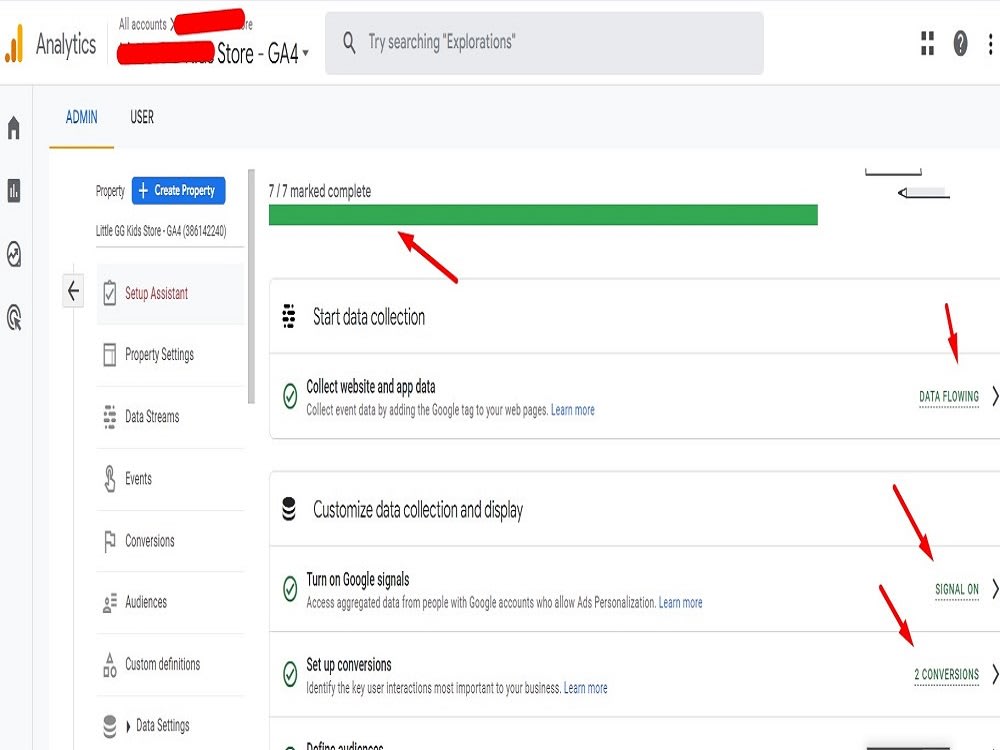Open the three-dot more options menu

990,43
